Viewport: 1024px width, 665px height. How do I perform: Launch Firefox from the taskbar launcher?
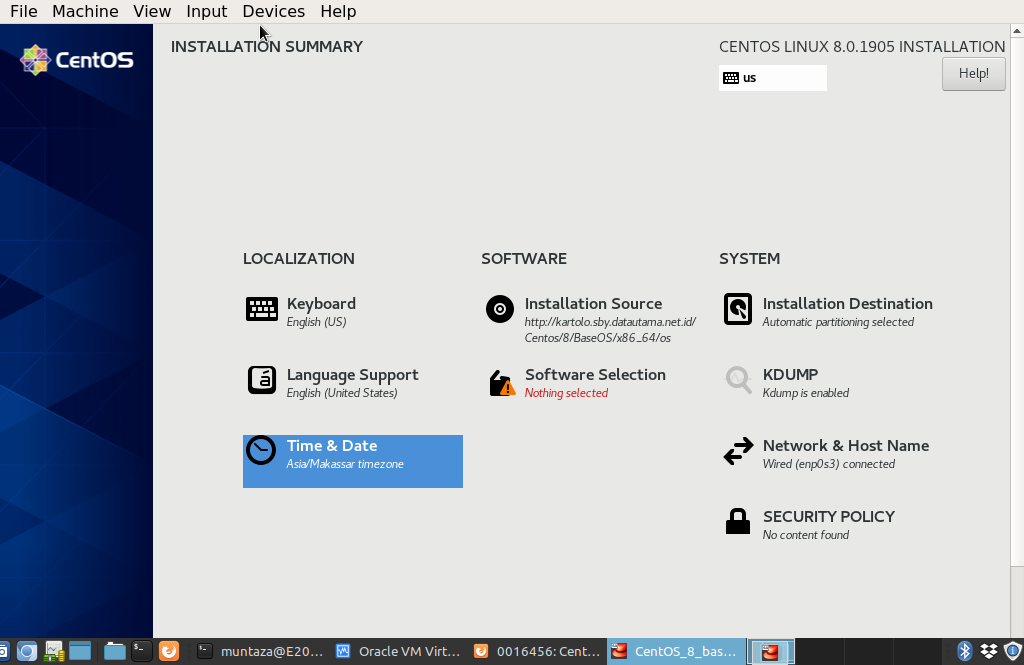168,651
